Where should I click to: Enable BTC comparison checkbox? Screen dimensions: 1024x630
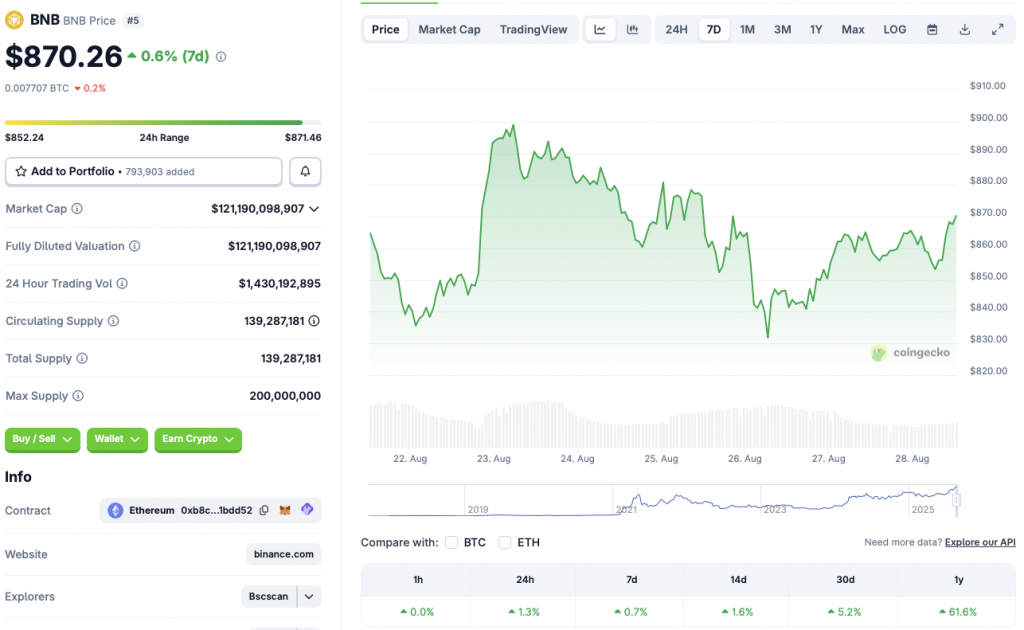click(451, 543)
